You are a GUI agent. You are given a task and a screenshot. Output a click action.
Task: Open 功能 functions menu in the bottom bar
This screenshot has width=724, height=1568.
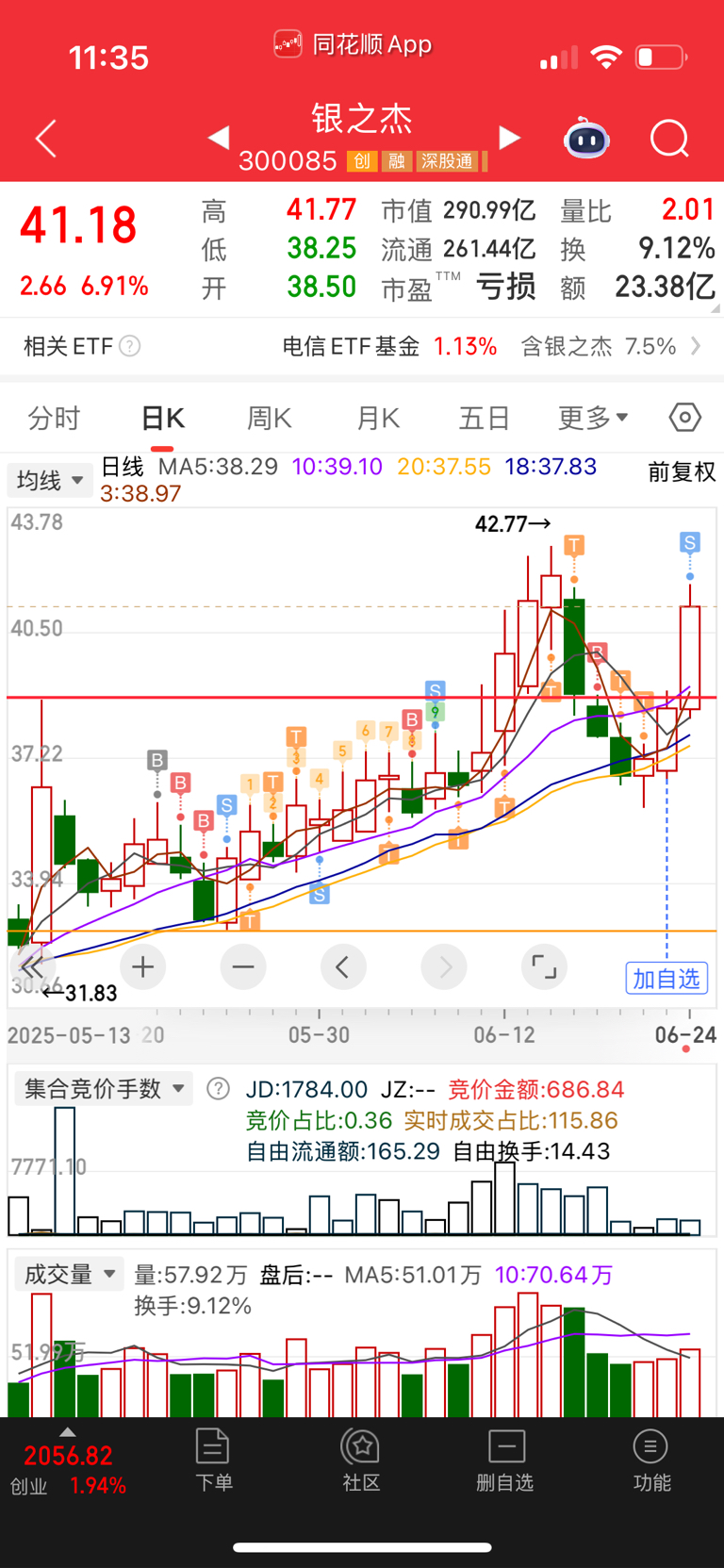pyautogui.click(x=651, y=1460)
